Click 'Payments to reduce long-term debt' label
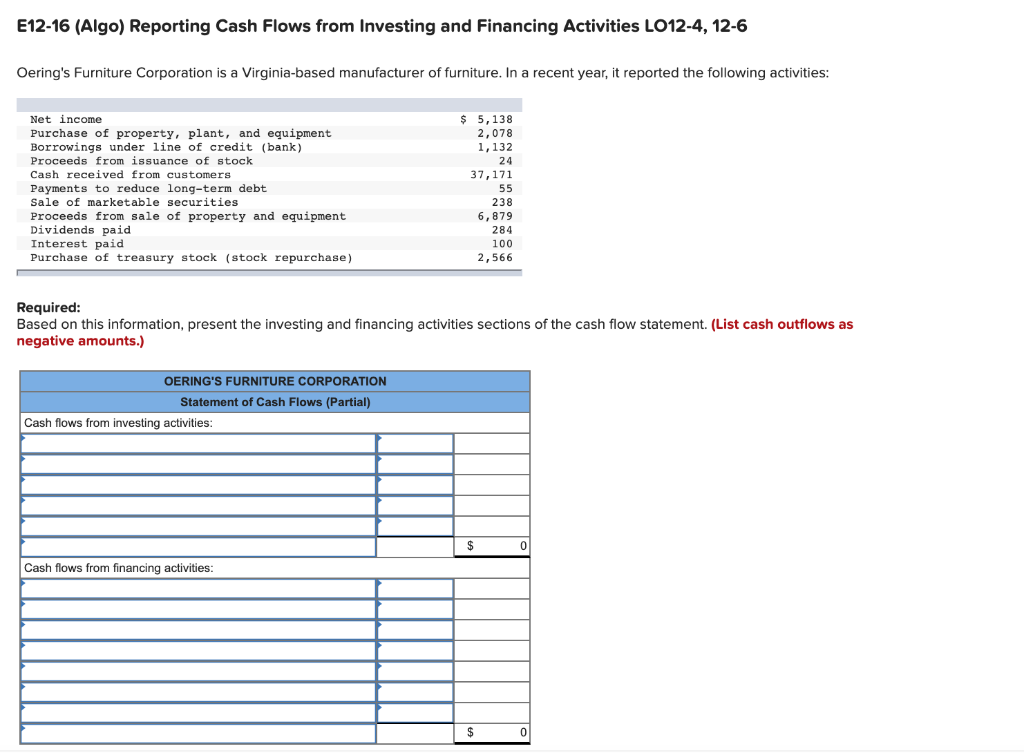 click(148, 188)
